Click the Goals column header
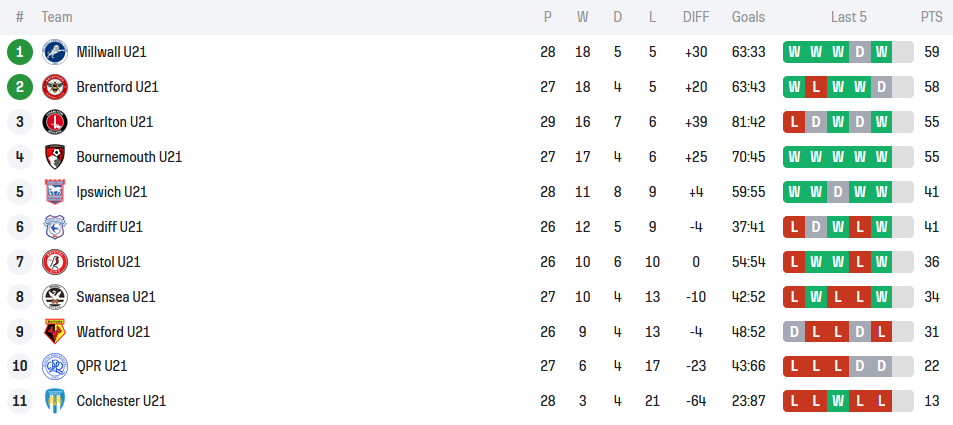This screenshot has width=953, height=425. [x=748, y=17]
